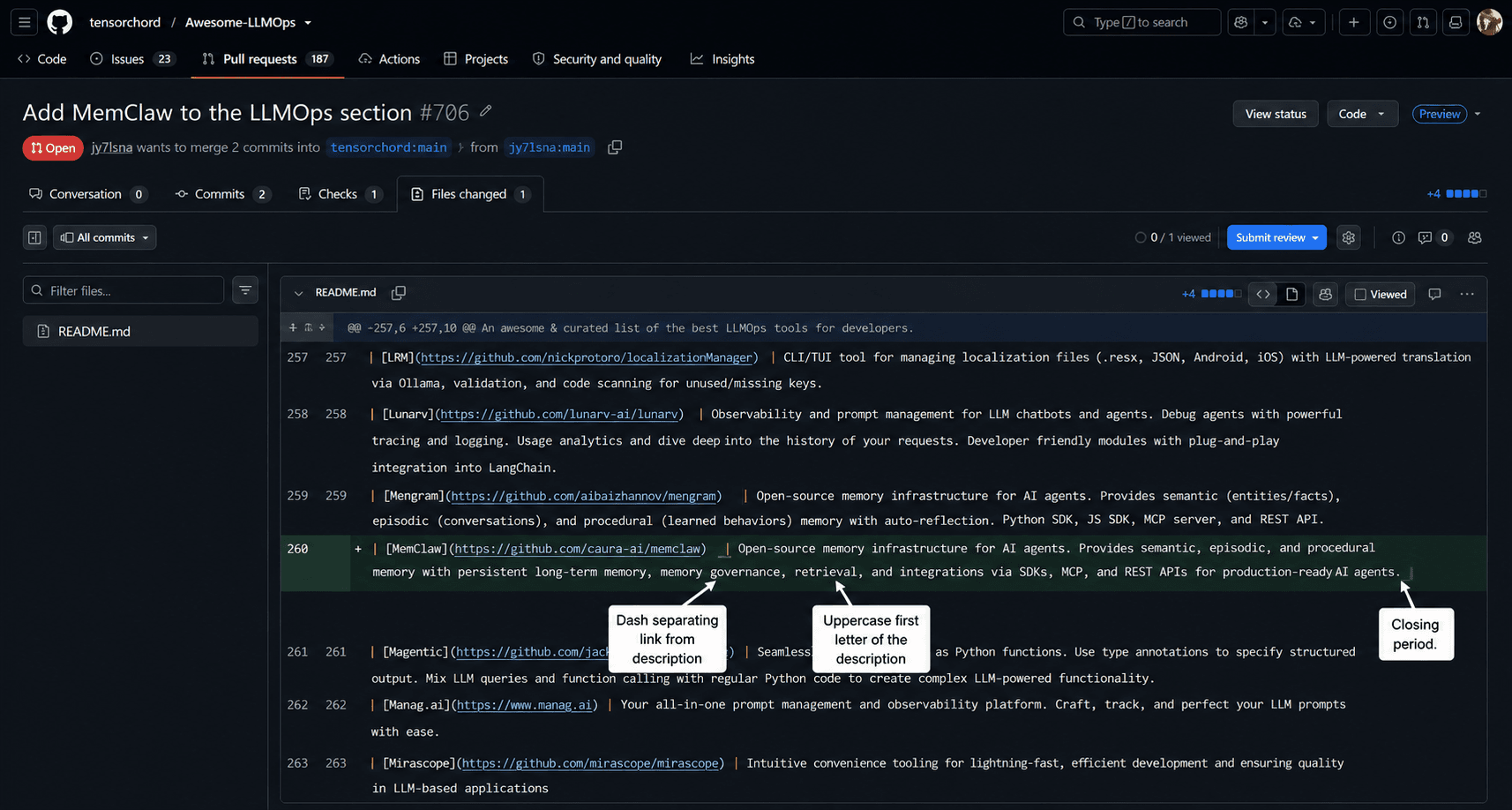This screenshot has width=1512, height=810.
Task: Switch to the Conversation tab
Action: pos(87,194)
